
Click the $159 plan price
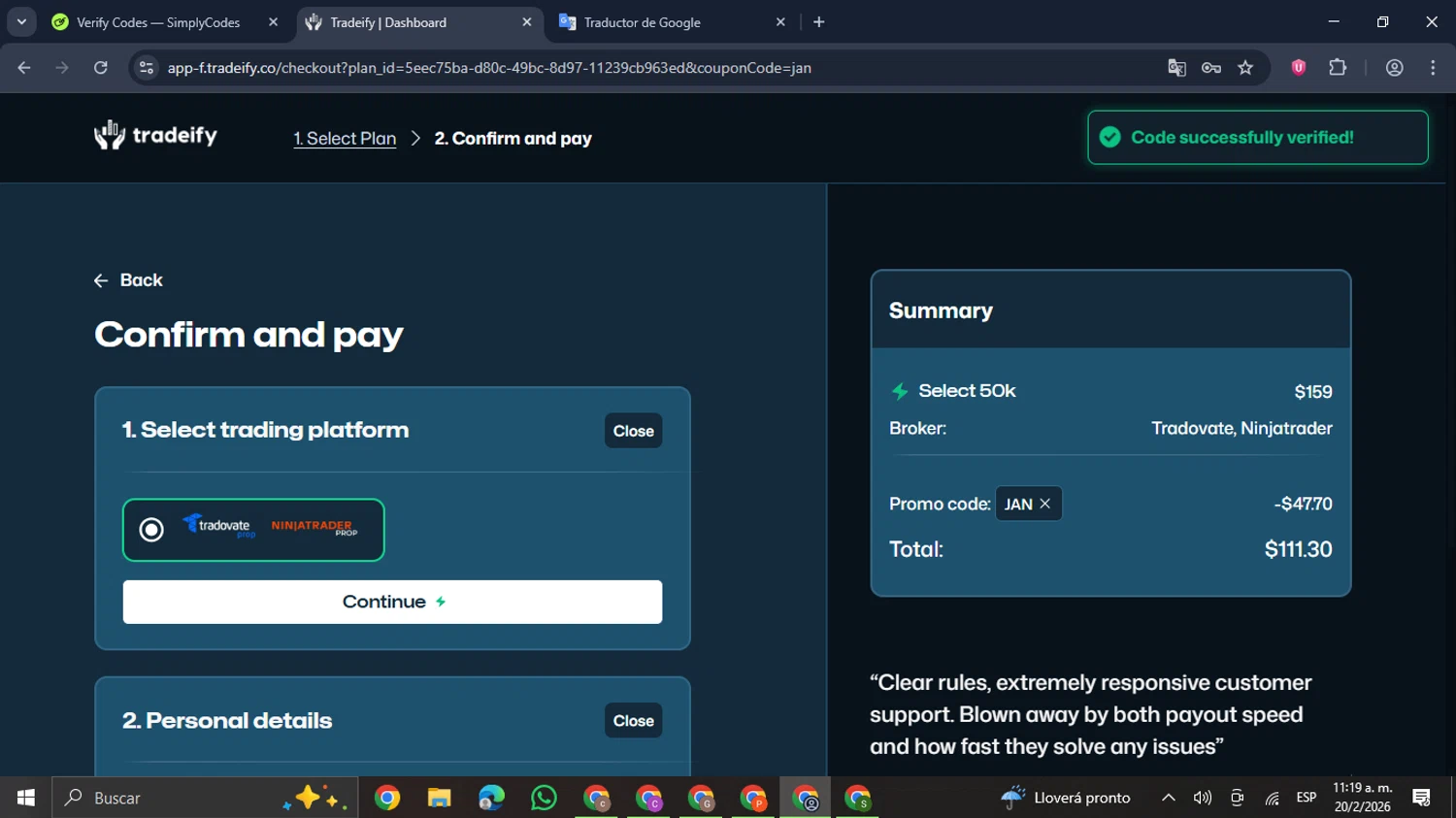(x=1313, y=392)
